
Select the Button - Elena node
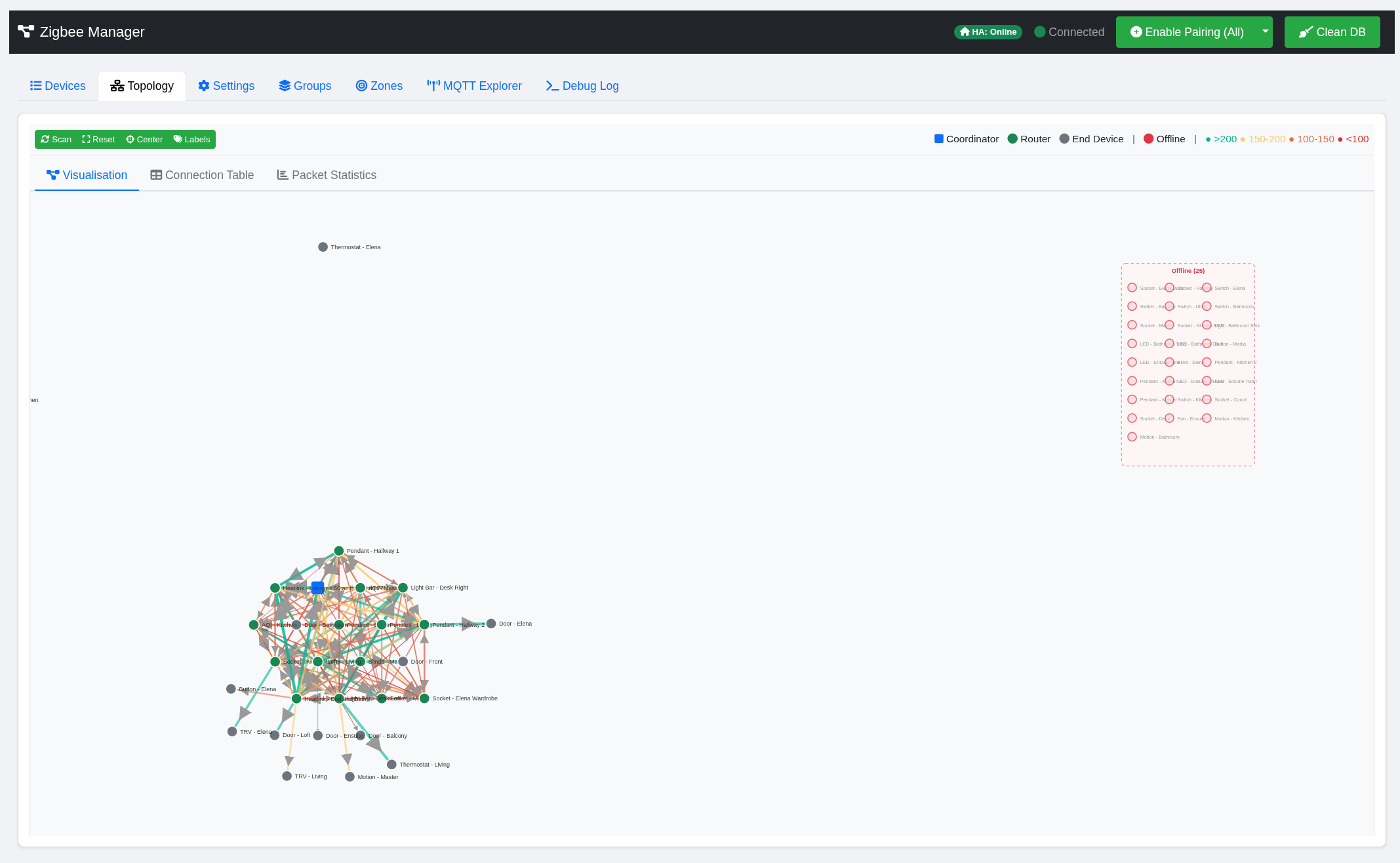tap(231, 689)
